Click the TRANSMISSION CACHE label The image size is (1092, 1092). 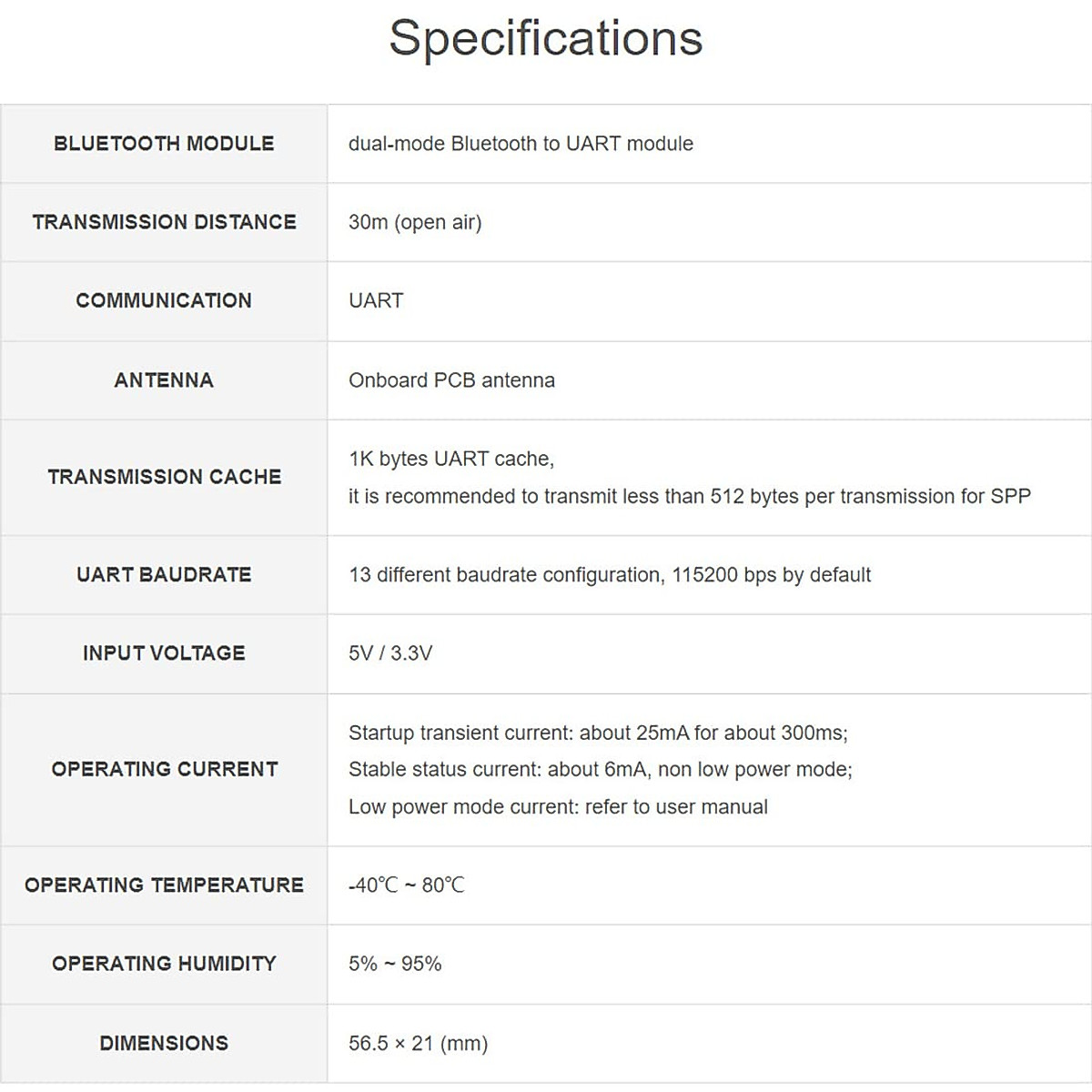[164, 477]
